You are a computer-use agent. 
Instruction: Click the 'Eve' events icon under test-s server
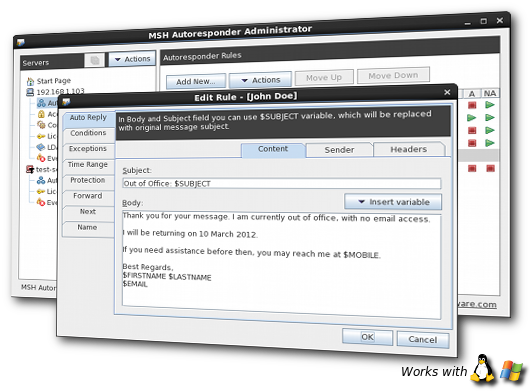(41, 202)
